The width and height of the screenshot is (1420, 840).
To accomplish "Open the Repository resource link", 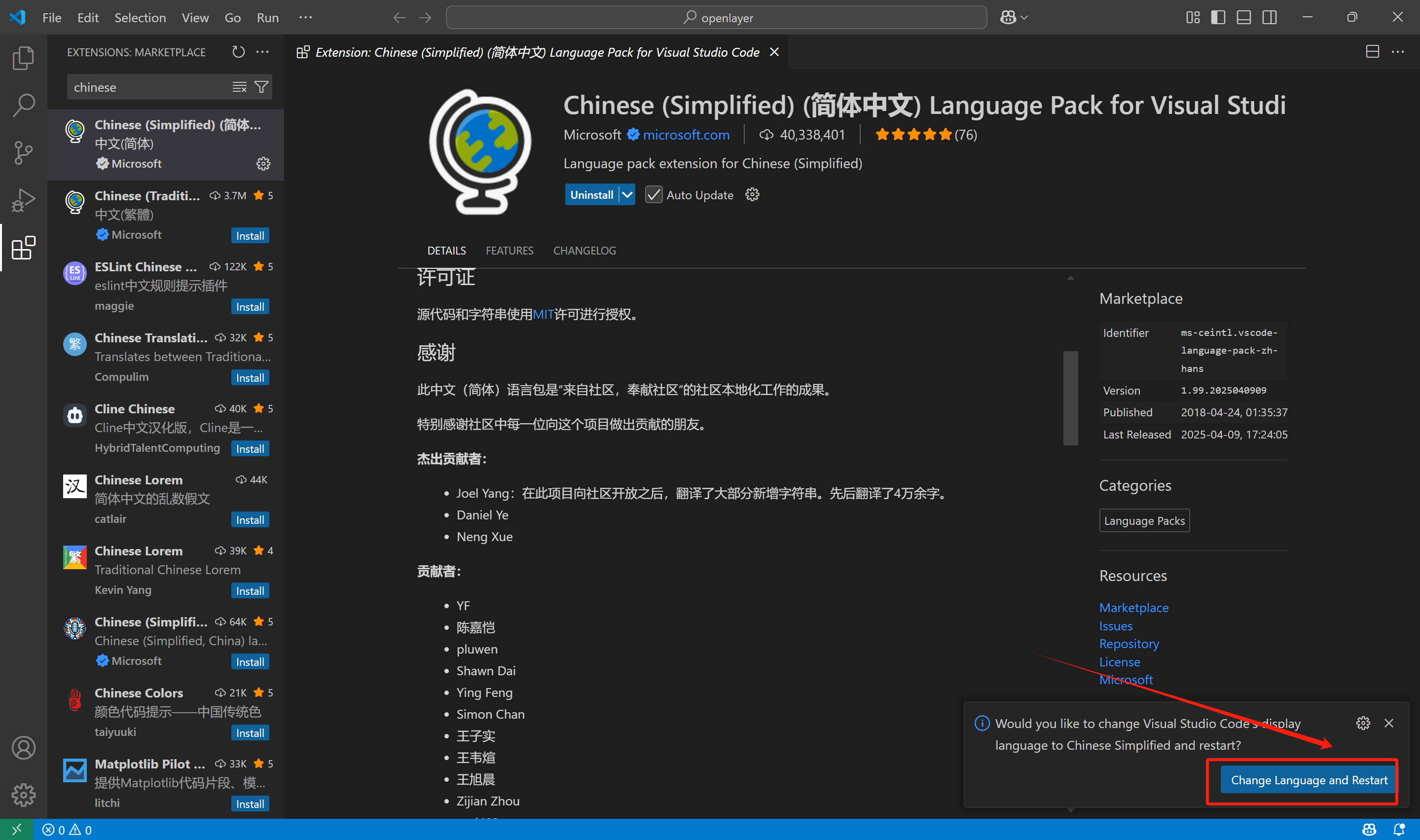I will 1129,644.
